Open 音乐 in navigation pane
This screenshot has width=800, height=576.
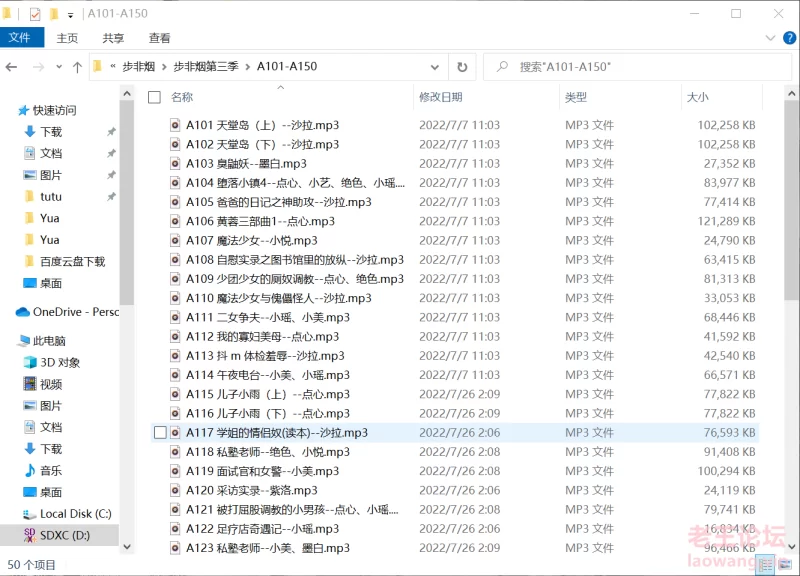[x=51, y=470]
